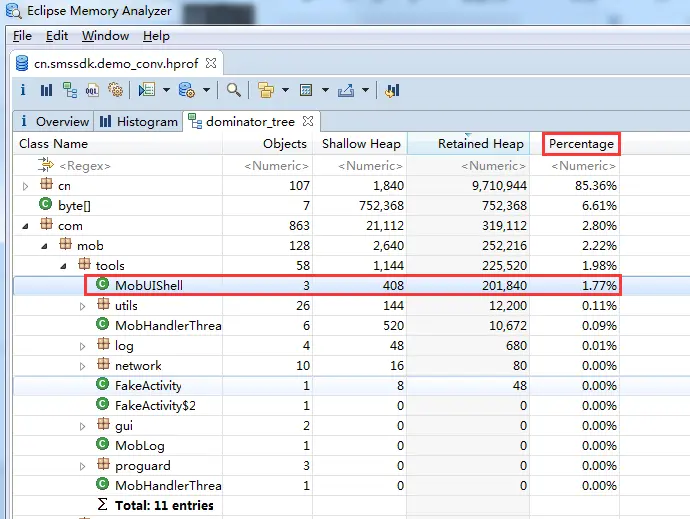Collapse the tools package node
690x519 pixels.
(x=63, y=266)
